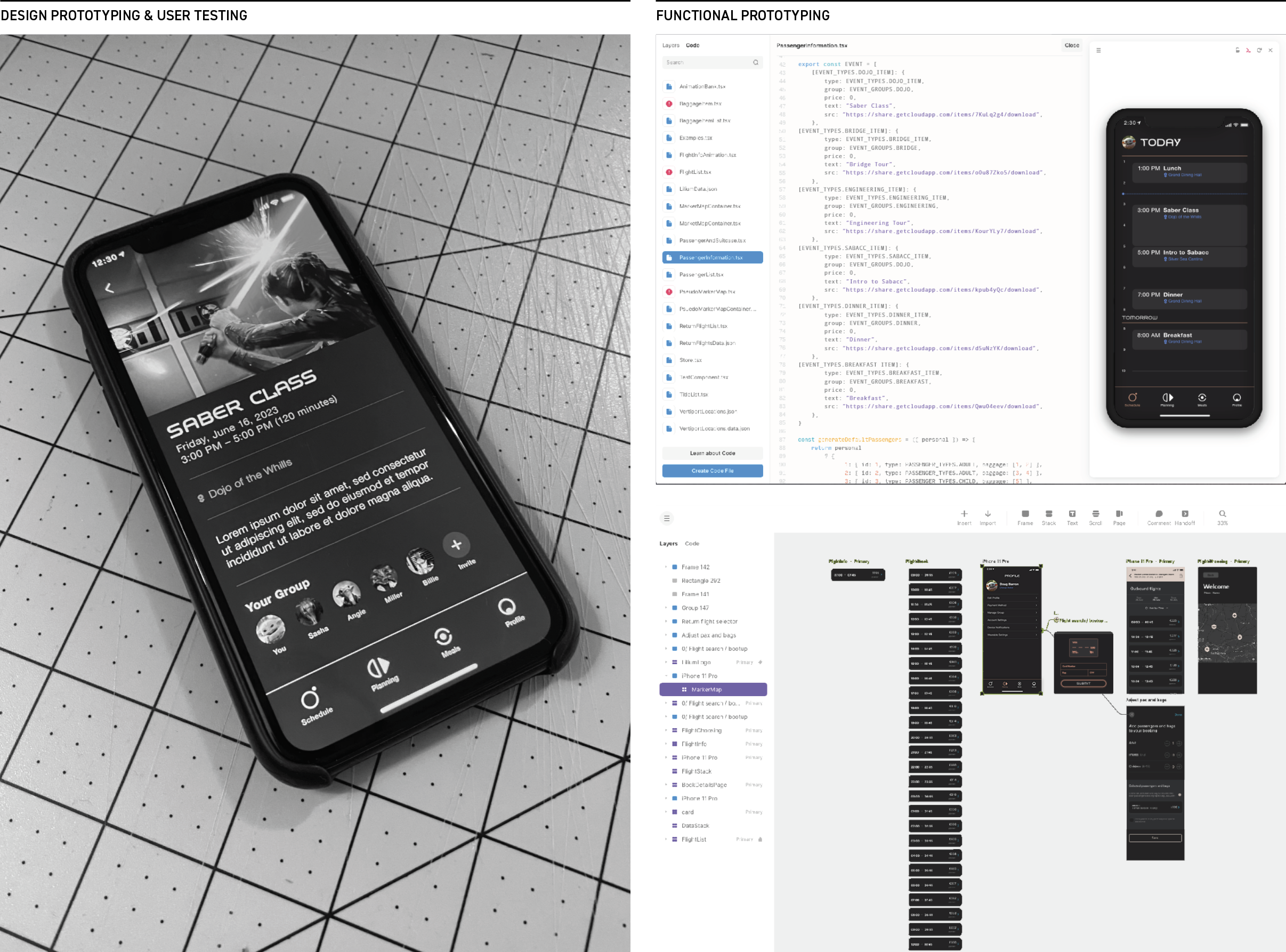
Task: Select the Stack tool in the toolbar
Action: point(1049,513)
